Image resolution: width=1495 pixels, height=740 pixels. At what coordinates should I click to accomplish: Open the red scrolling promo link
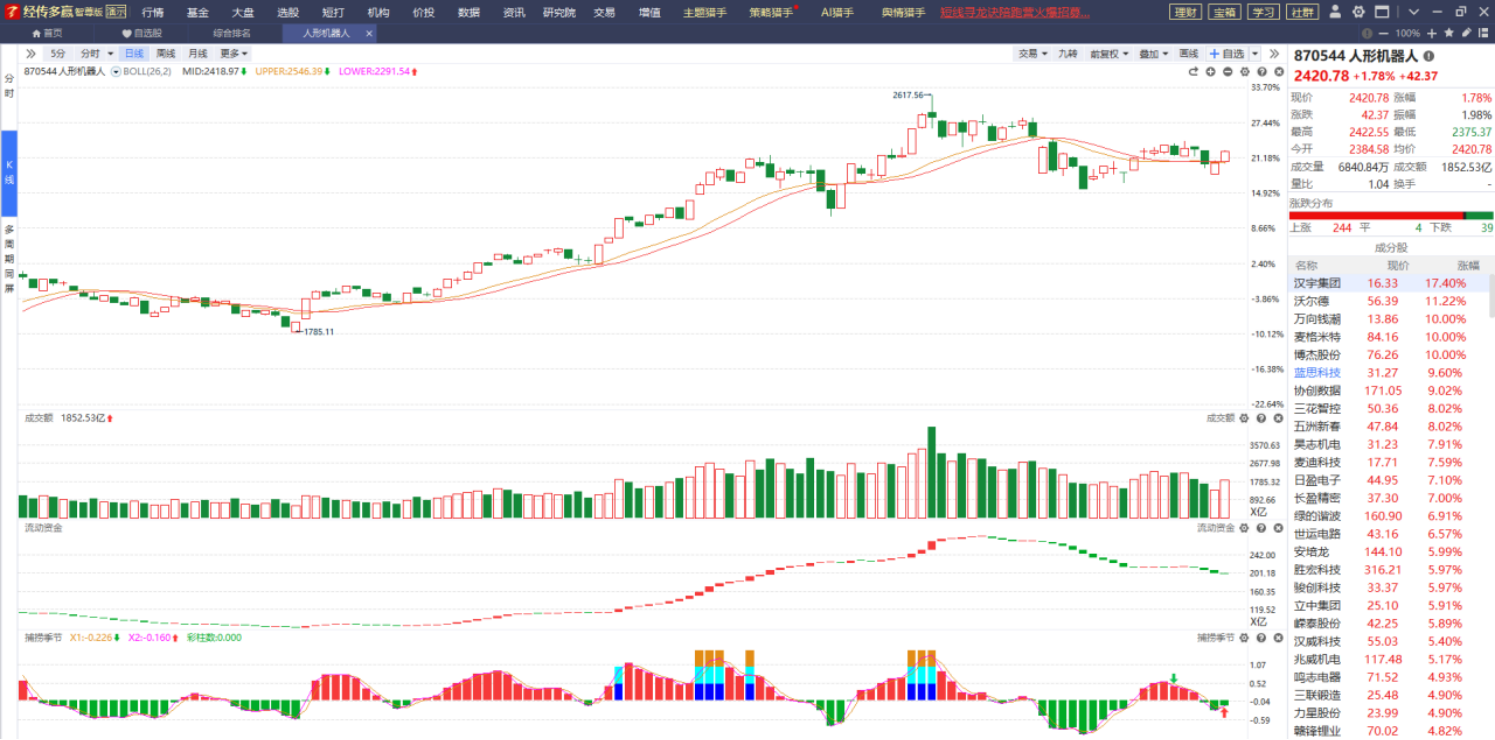1015,12
